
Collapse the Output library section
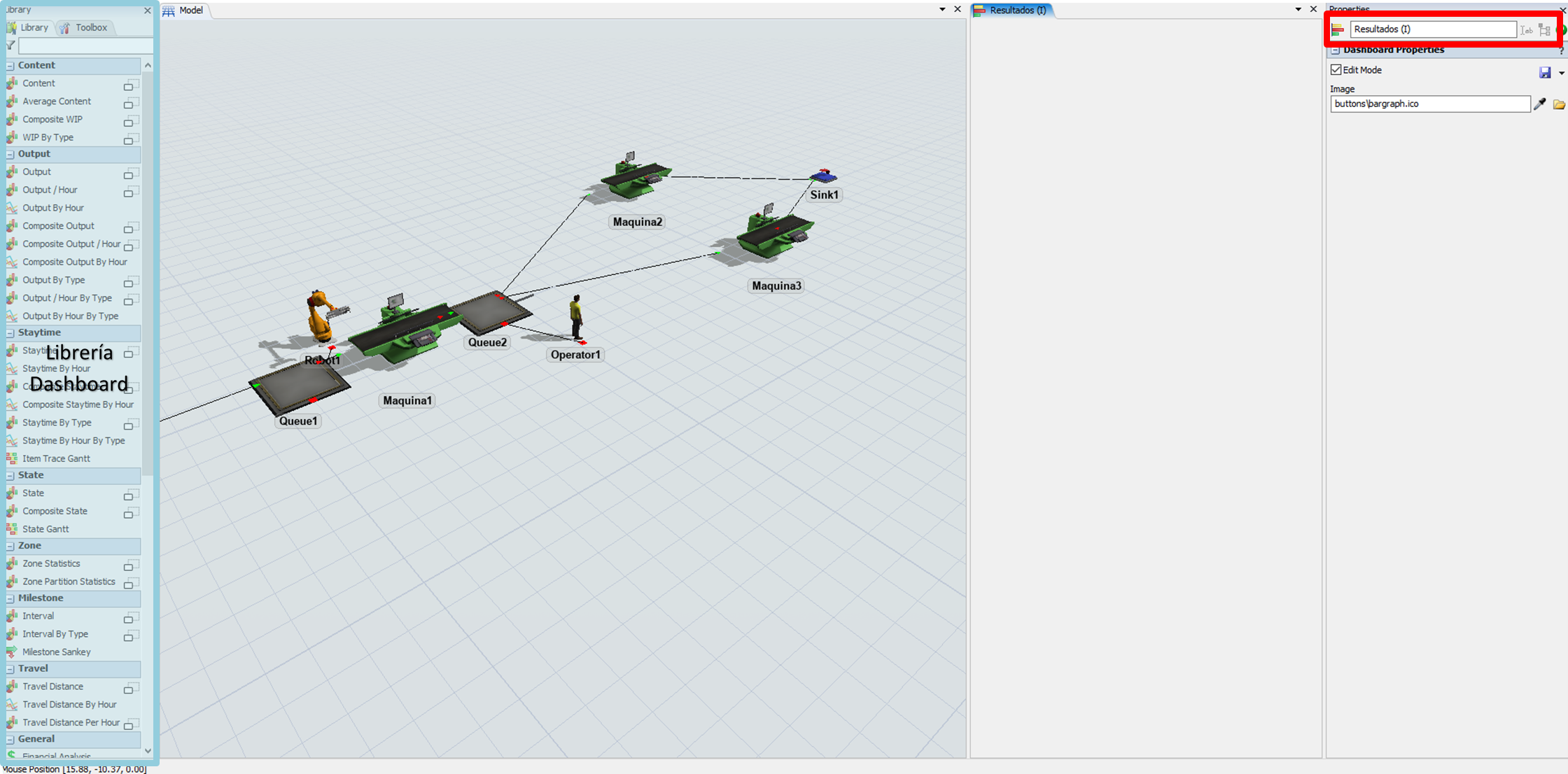(10, 154)
